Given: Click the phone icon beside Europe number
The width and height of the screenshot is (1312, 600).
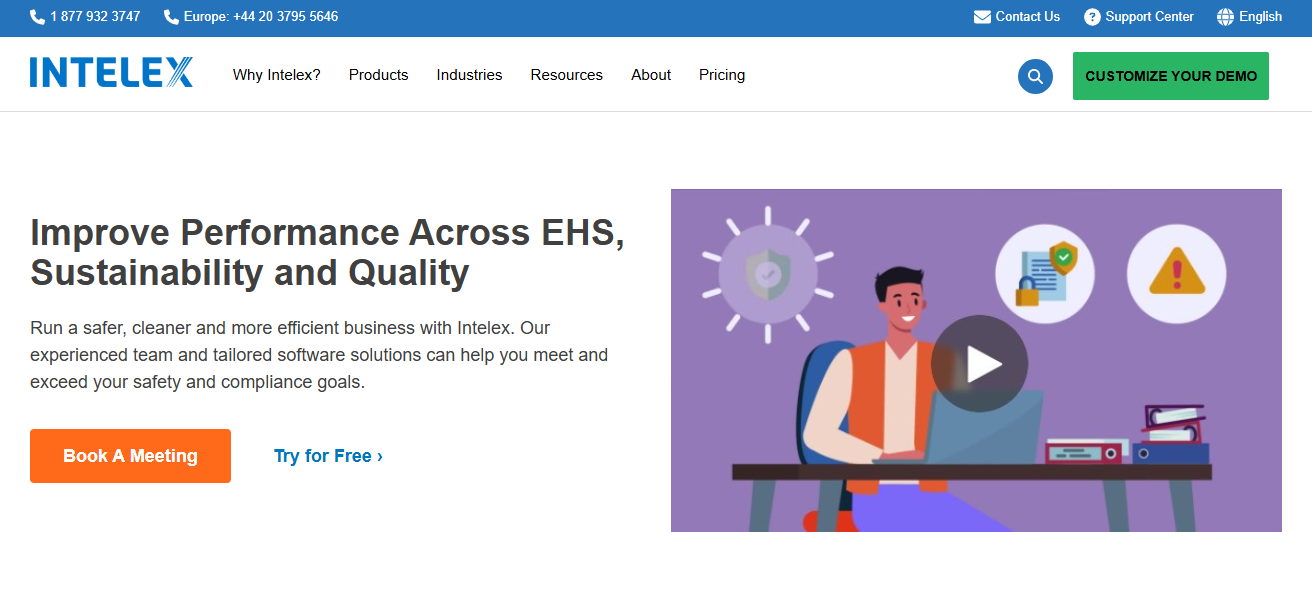Looking at the screenshot, I should pos(171,17).
